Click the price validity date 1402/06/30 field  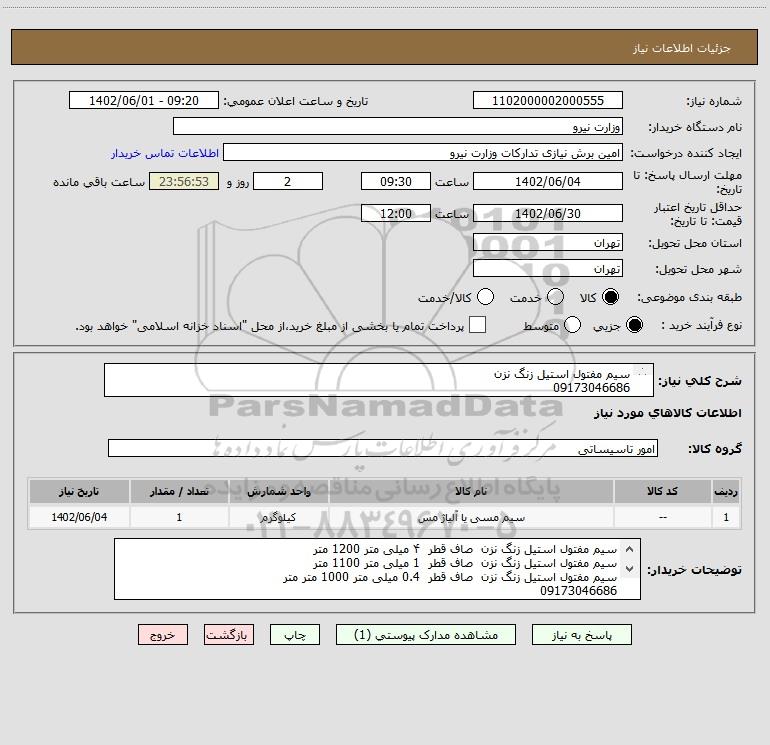click(x=548, y=213)
